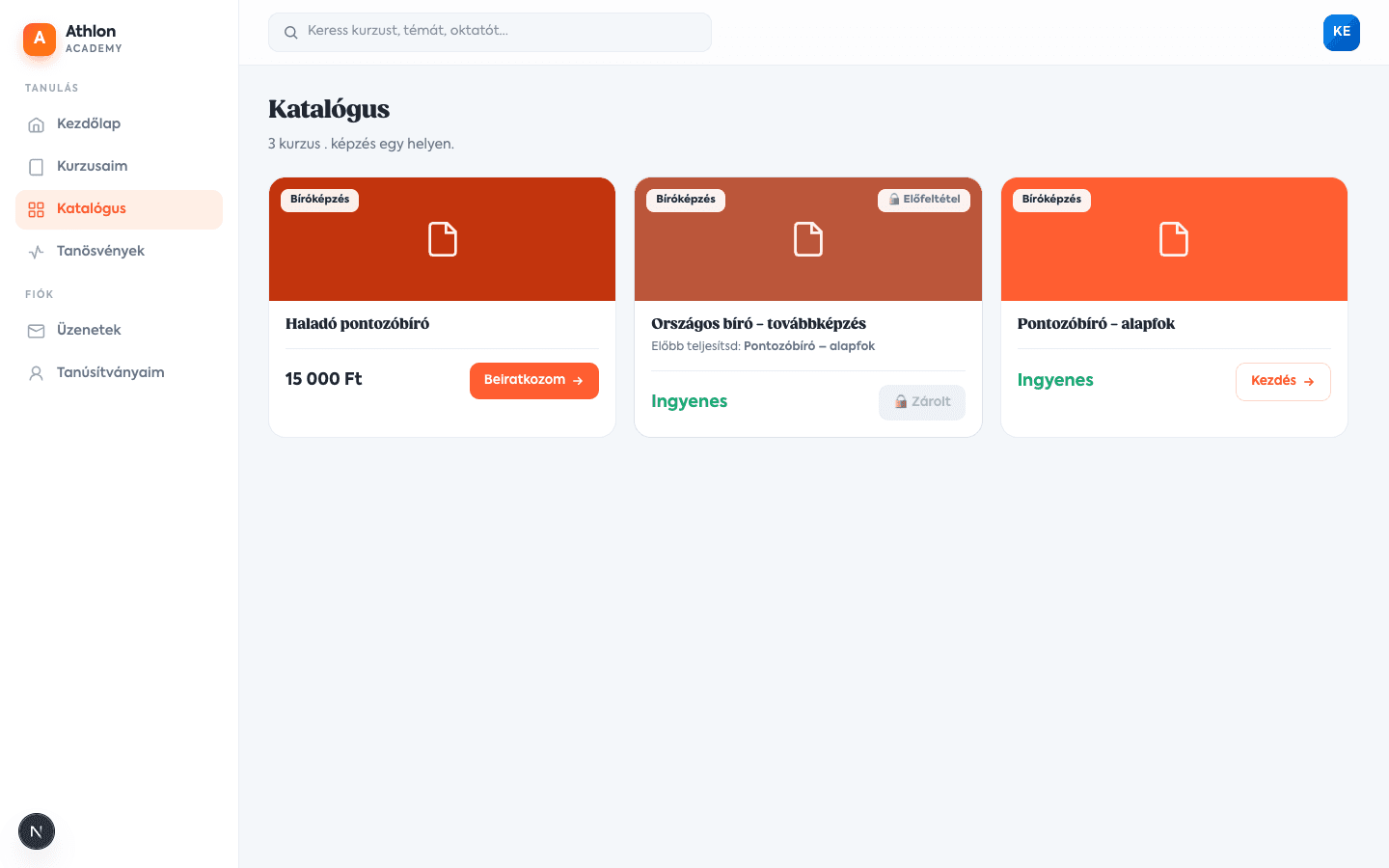Click the 3 kurzus subtitle text

click(x=361, y=144)
